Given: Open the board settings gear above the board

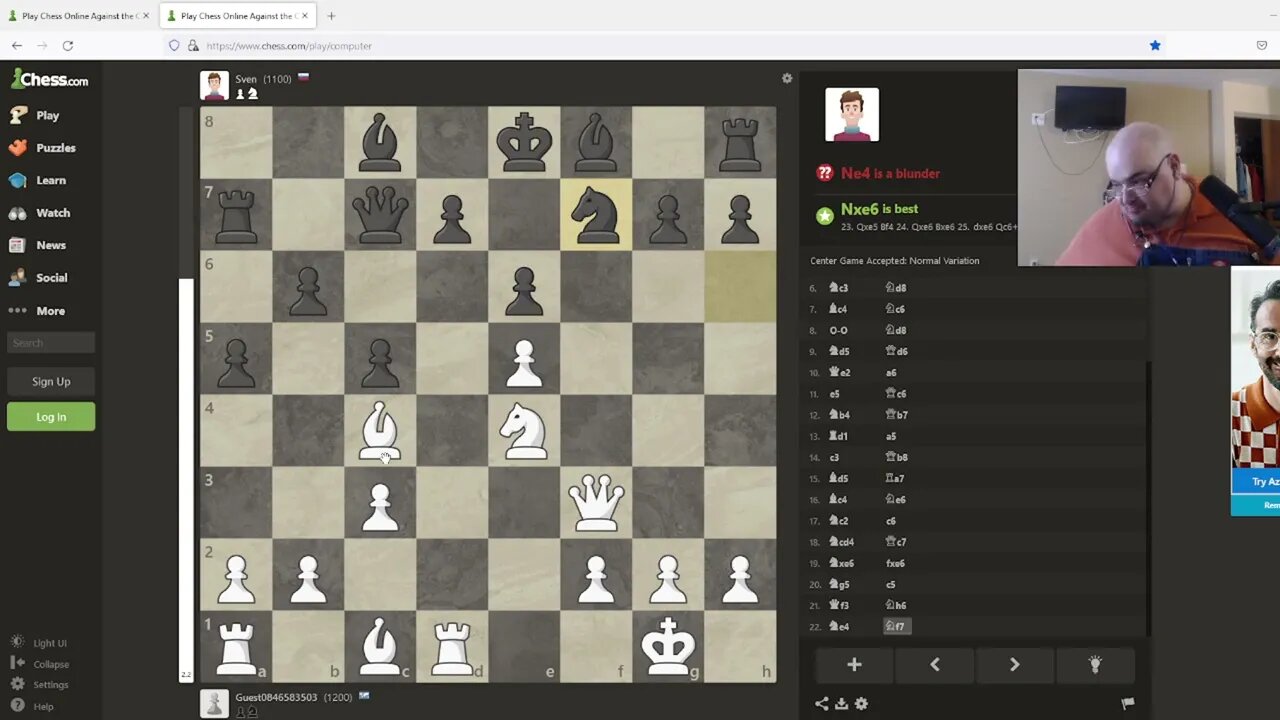Looking at the screenshot, I should click(x=787, y=78).
